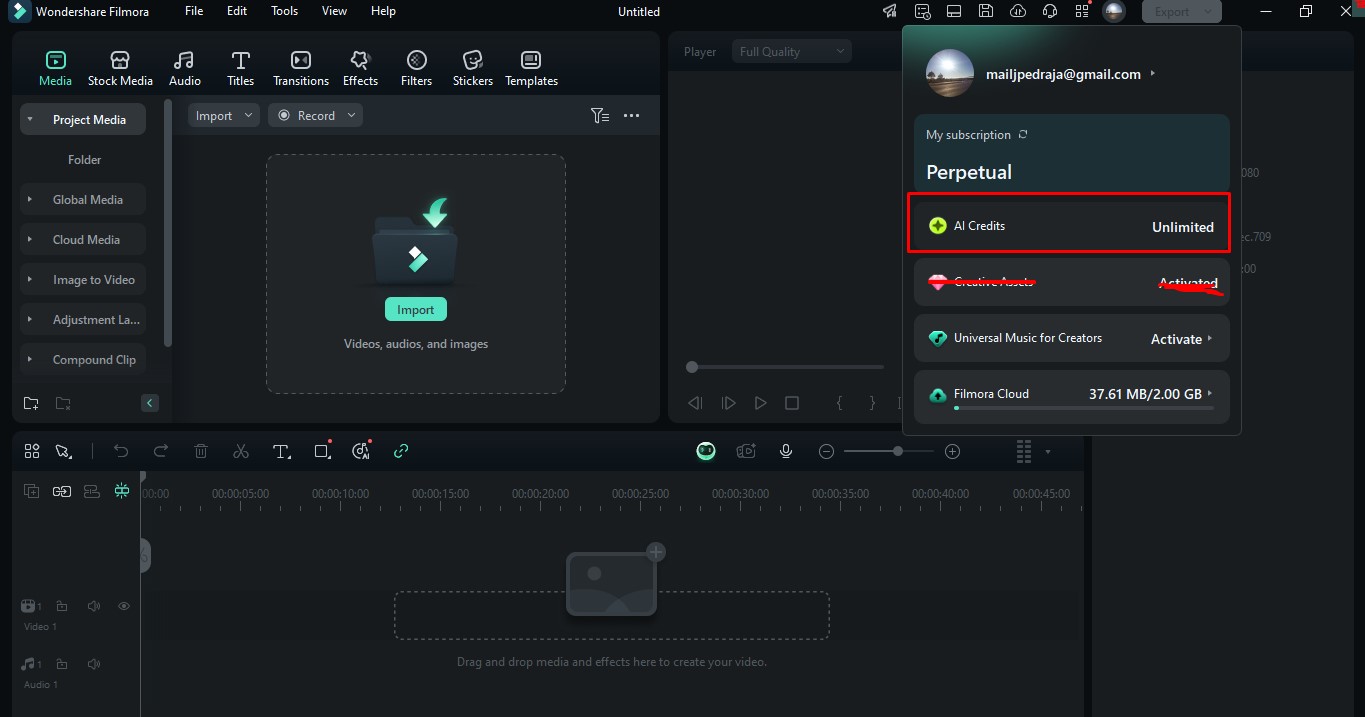This screenshot has height=717, width=1365.
Task: Hide the Video 1 track using the eye toggle
Action: pos(123,606)
